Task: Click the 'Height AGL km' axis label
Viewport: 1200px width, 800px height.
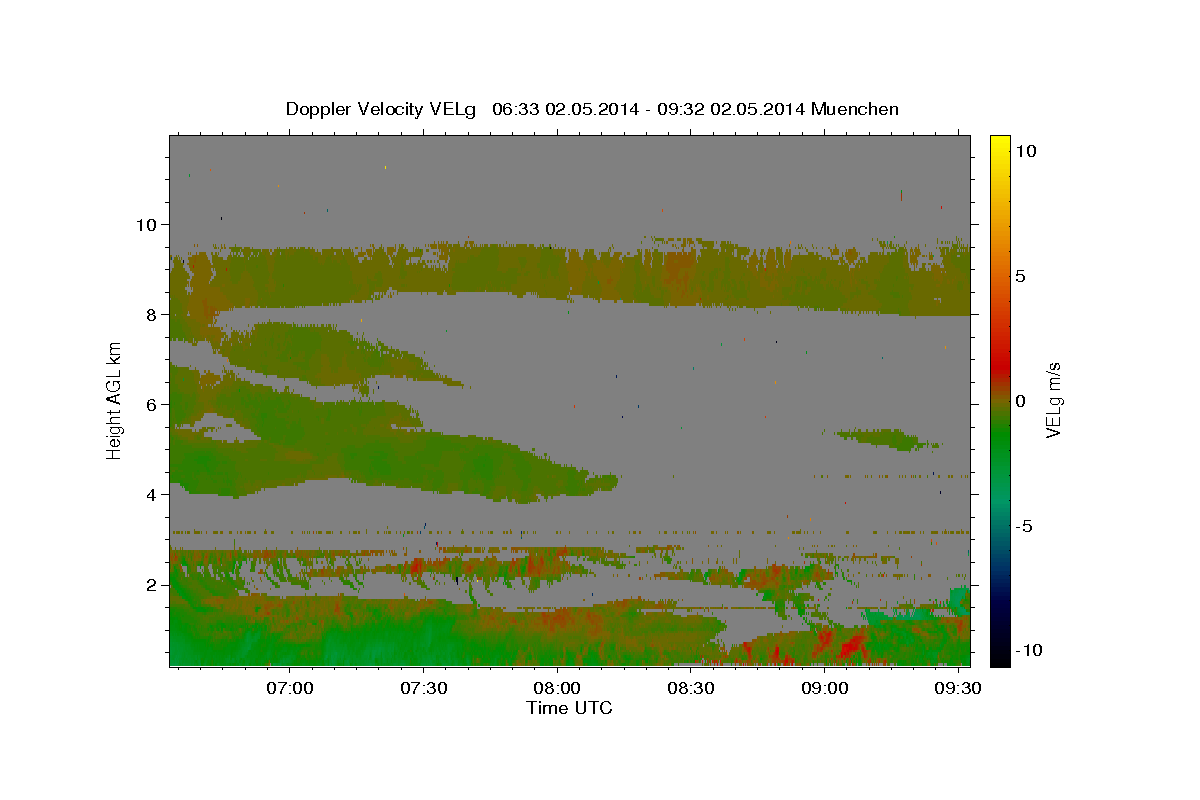Action: tap(114, 400)
